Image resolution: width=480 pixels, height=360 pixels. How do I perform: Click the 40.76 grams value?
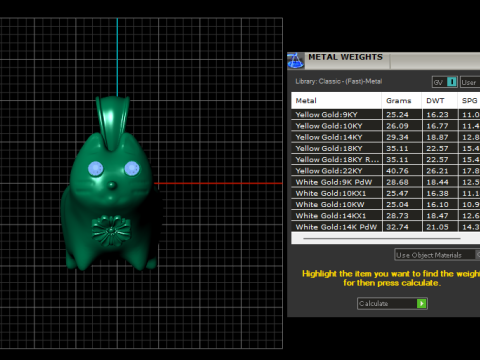pos(397,171)
